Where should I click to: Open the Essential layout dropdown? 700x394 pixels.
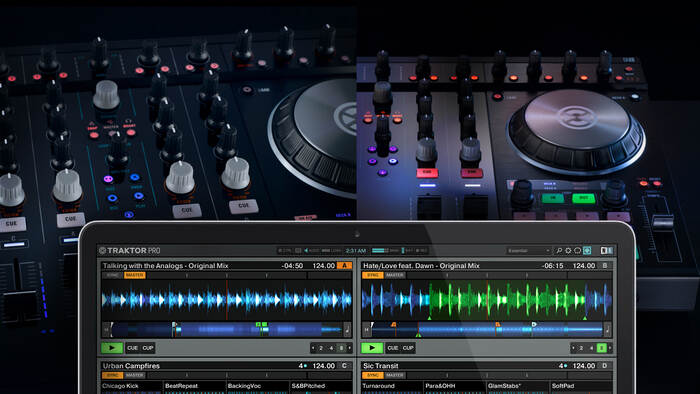pyautogui.click(x=529, y=251)
